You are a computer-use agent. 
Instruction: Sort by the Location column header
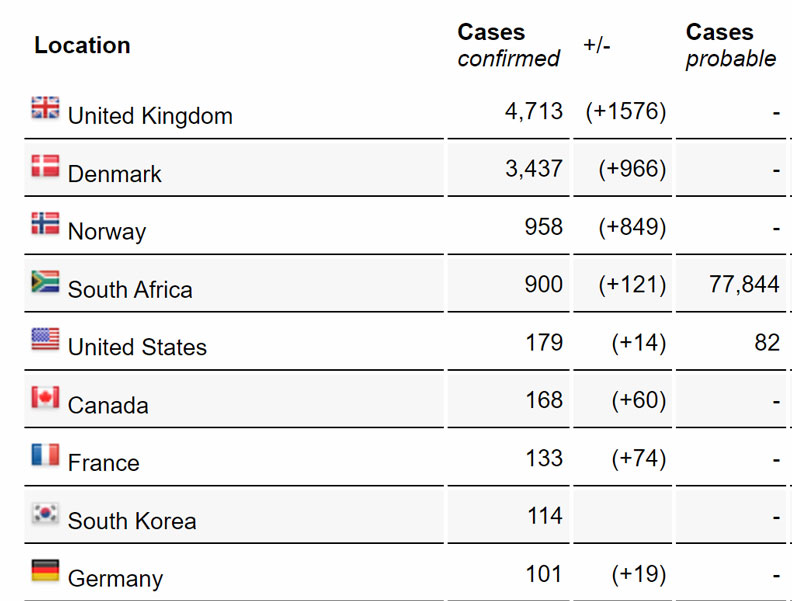pyautogui.click(x=82, y=46)
